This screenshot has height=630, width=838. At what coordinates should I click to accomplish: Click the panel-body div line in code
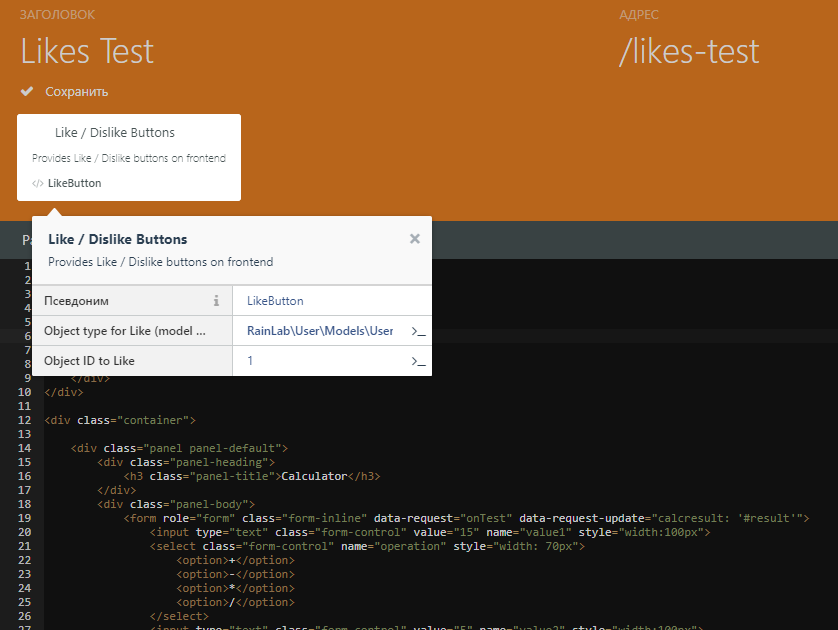[176, 504]
